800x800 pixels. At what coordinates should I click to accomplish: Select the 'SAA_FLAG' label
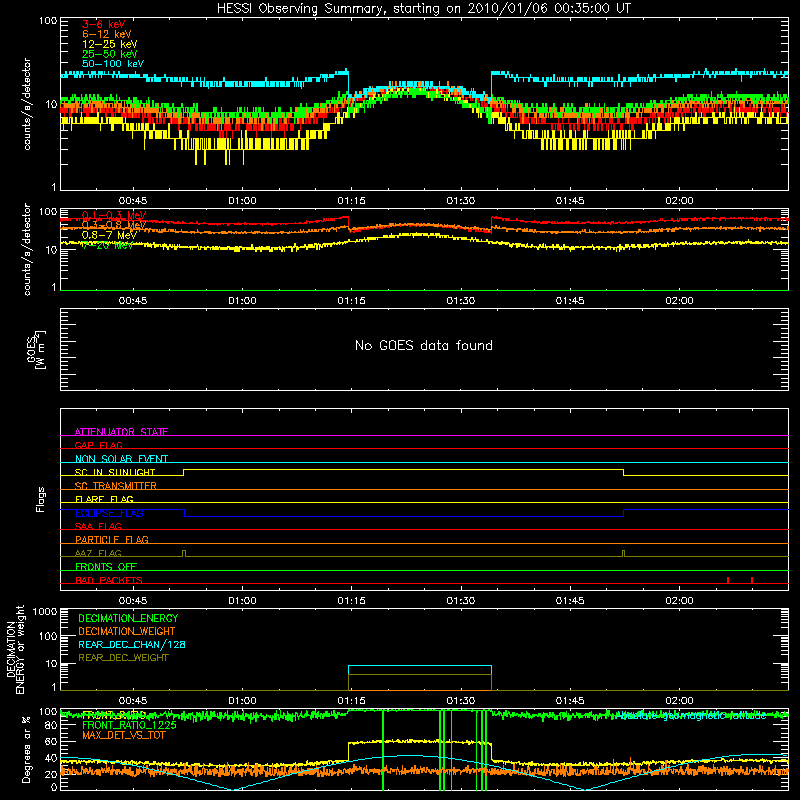[98, 526]
